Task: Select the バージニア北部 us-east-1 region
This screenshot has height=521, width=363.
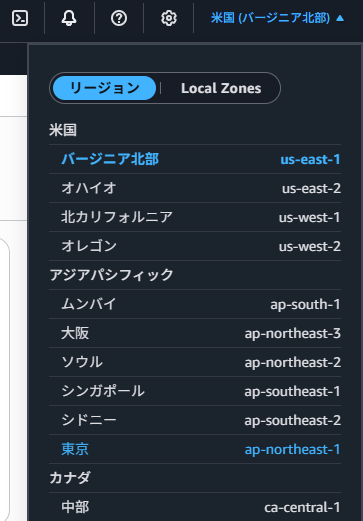Action: point(195,159)
